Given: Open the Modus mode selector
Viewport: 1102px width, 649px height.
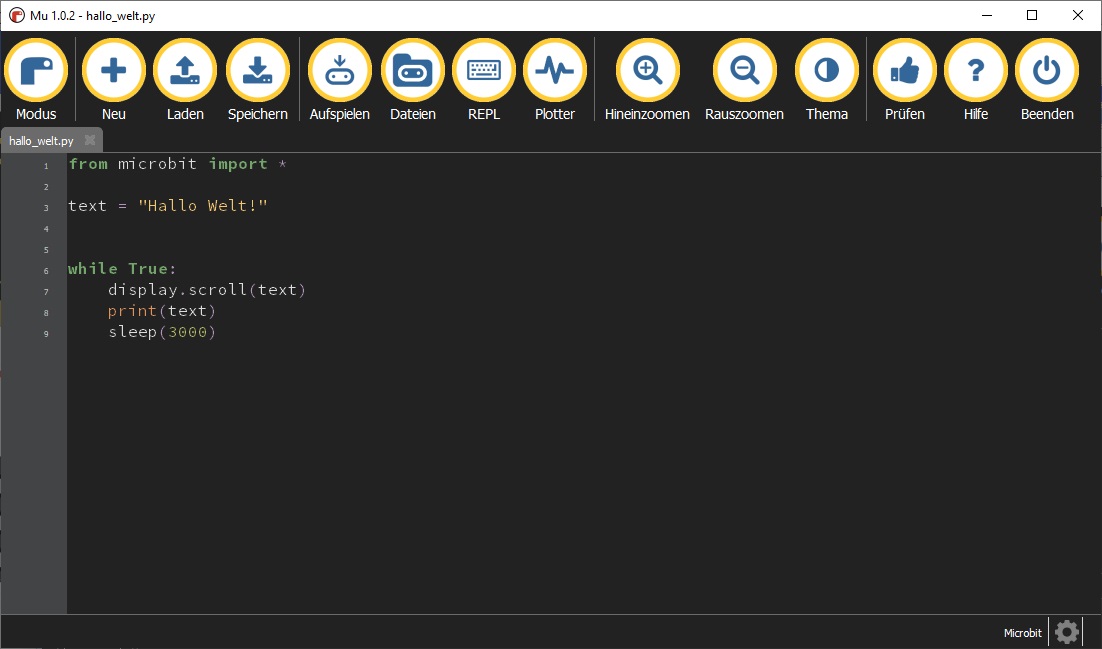Looking at the screenshot, I should (36, 80).
